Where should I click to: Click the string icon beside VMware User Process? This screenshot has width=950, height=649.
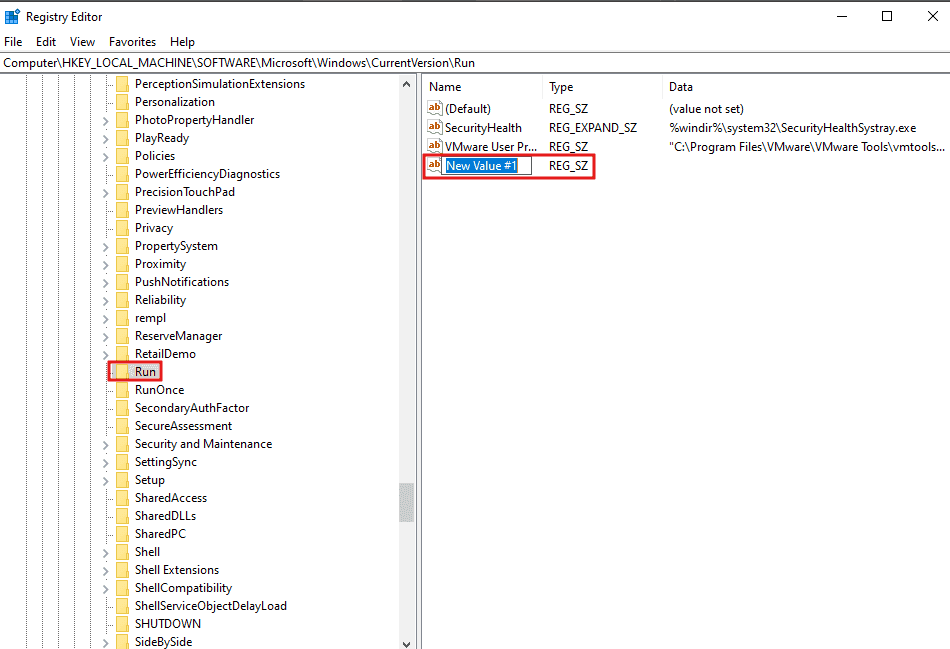coord(434,146)
